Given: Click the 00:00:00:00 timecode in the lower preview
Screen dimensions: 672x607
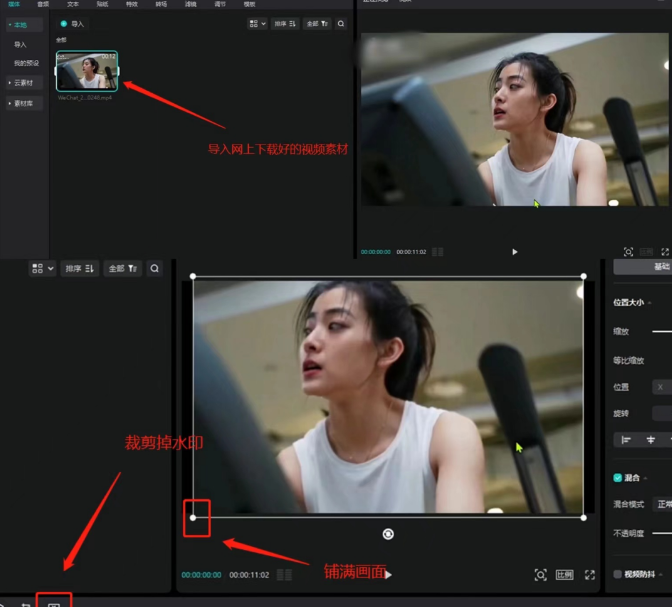Looking at the screenshot, I should 201,575.
